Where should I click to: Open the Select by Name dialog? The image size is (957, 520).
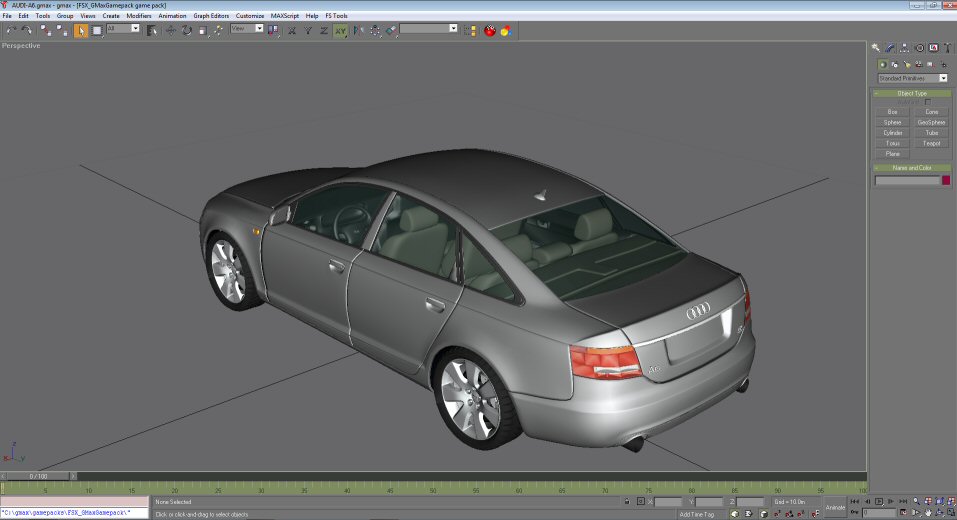pos(152,31)
